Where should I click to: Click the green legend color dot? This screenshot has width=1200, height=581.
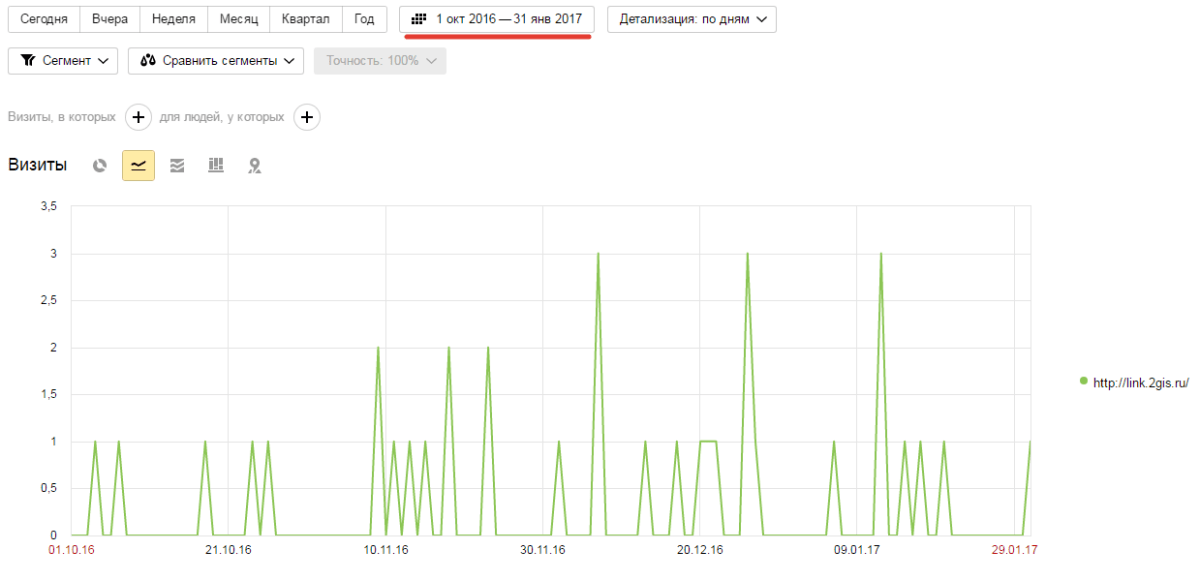tap(1083, 381)
